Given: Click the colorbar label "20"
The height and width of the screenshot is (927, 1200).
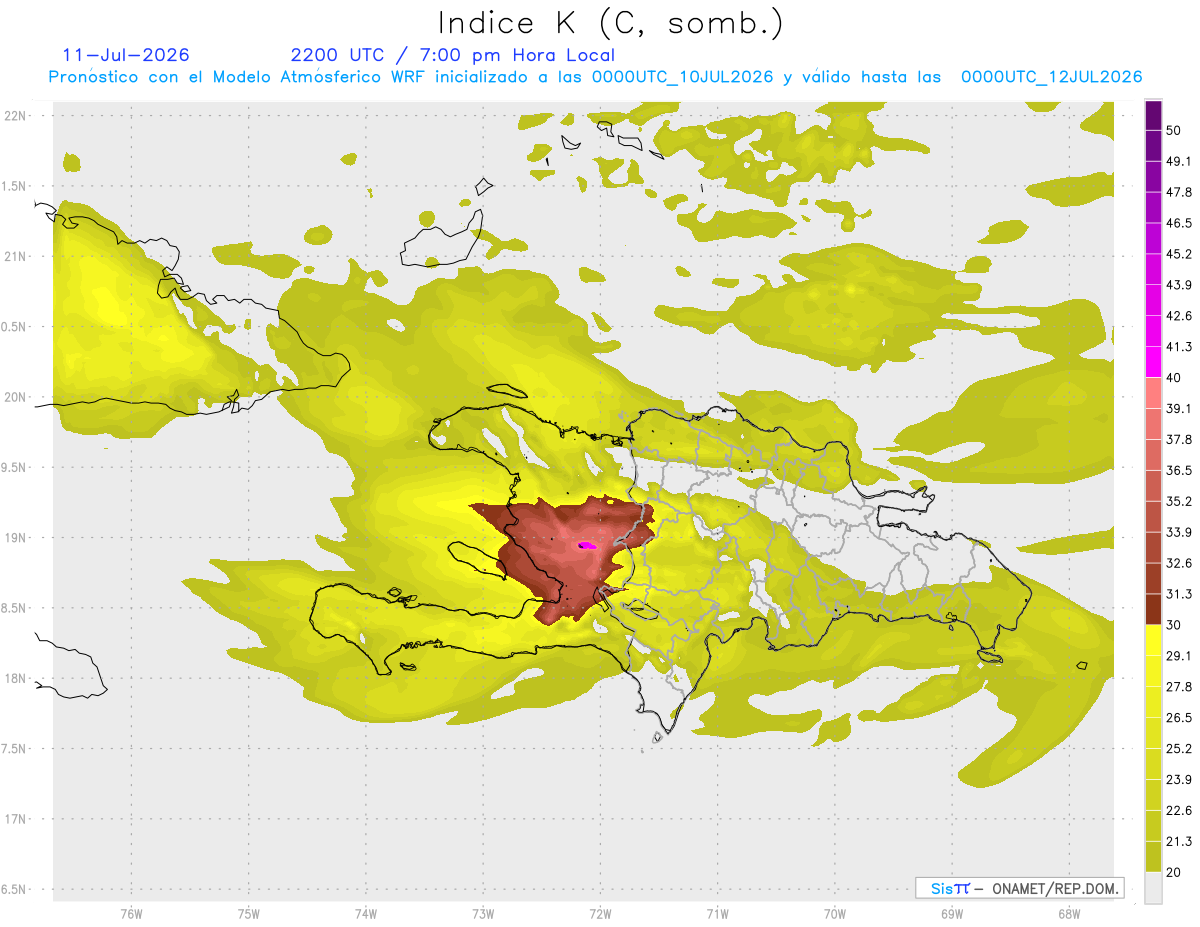Looking at the screenshot, I should click(x=1173, y=872).
